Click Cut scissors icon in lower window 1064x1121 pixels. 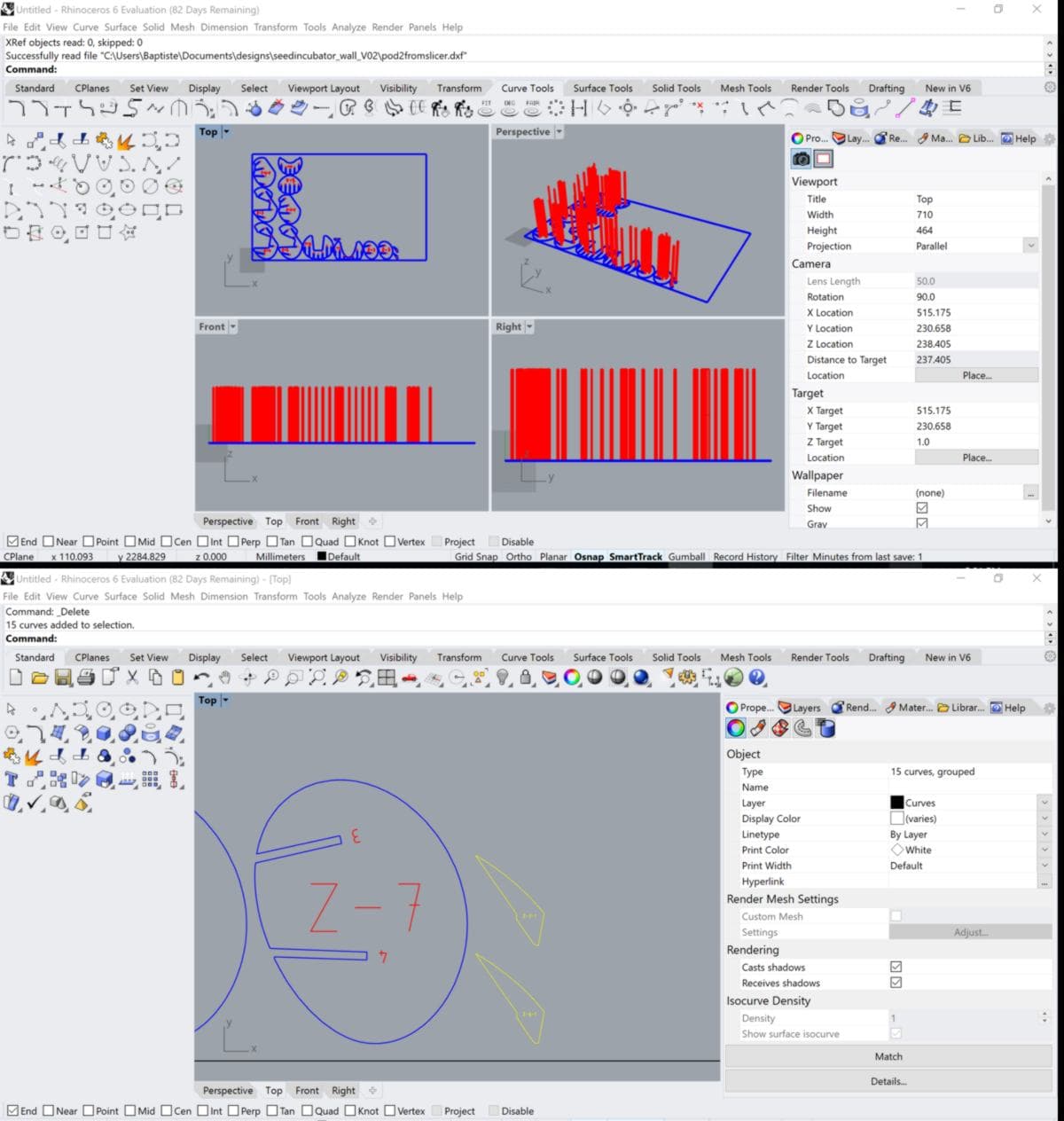(x=132, y=678)
